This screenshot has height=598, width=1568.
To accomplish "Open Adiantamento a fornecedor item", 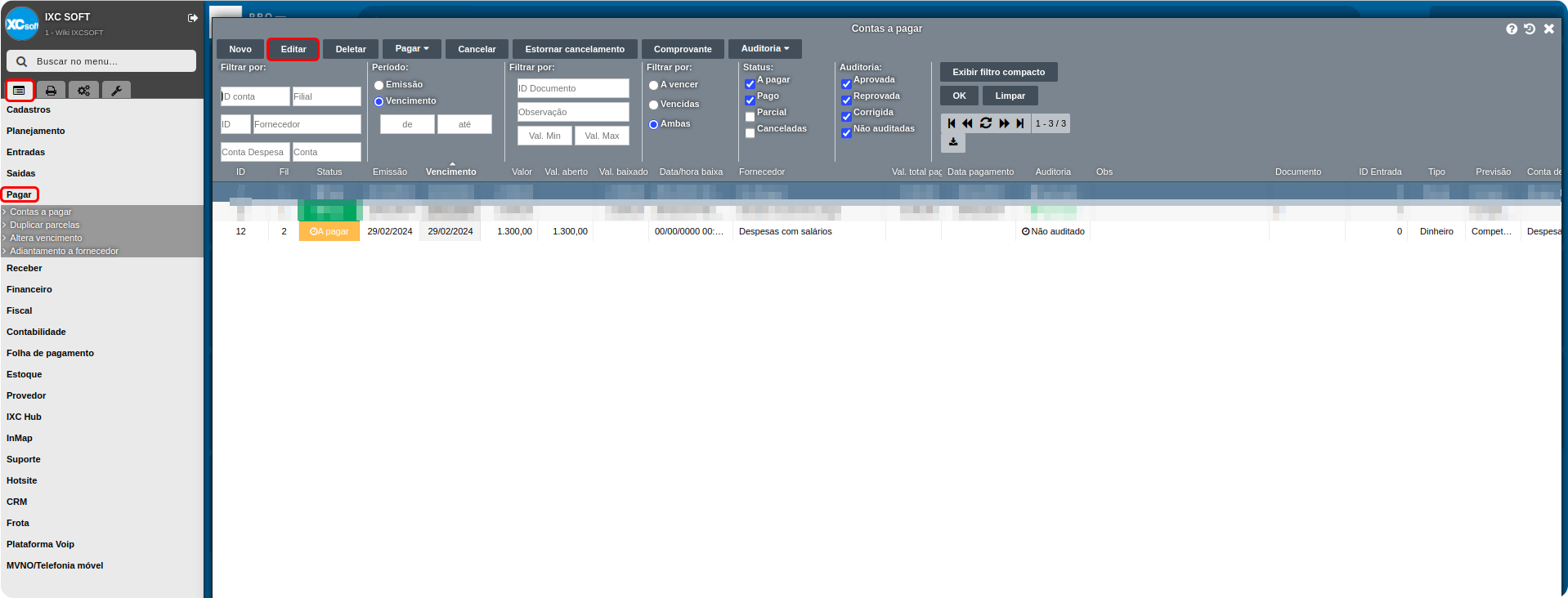I will tap(65, 251).
